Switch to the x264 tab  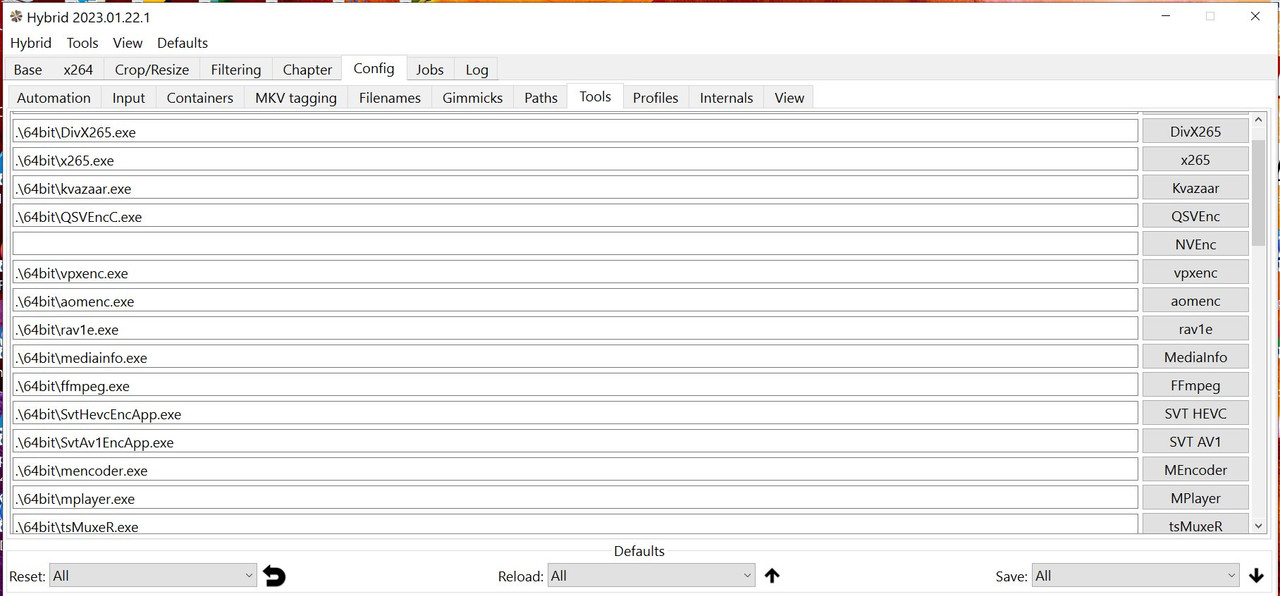78,69
